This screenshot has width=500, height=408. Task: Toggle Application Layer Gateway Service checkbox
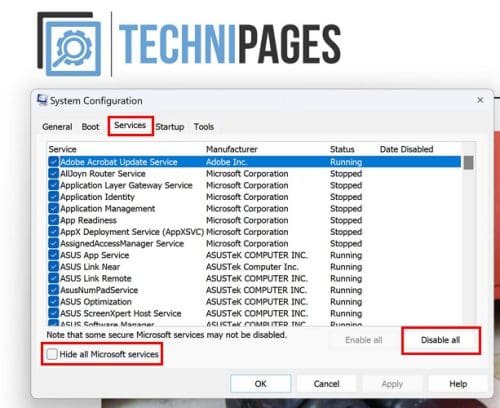click(x=53, y=185)
